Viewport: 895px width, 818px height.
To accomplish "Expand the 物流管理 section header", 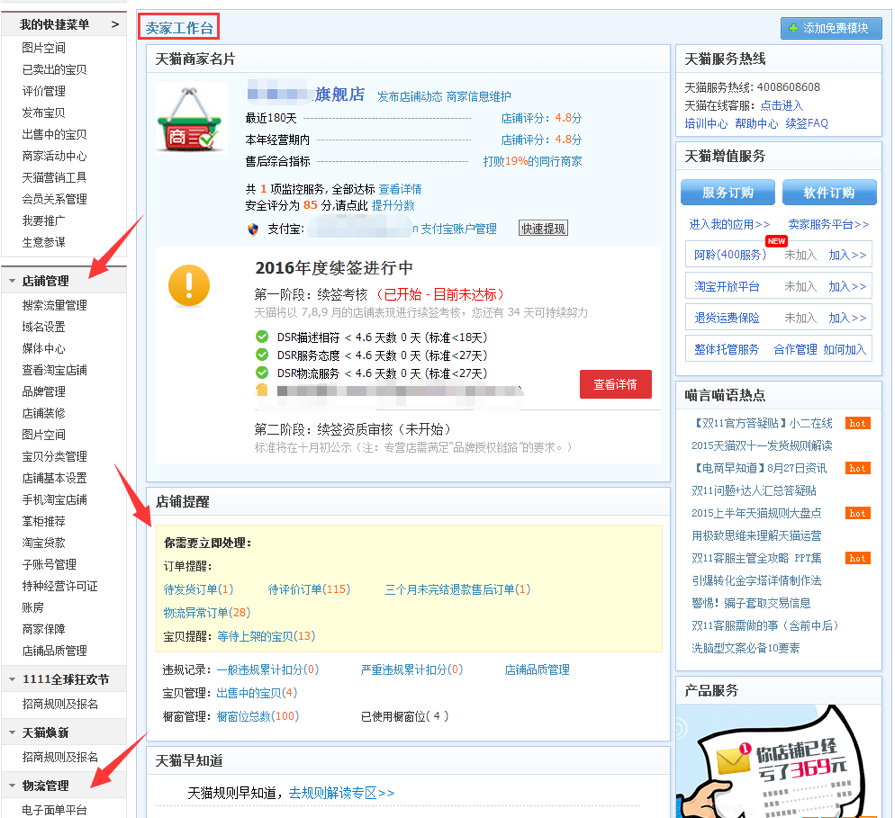I will (45, 783).
